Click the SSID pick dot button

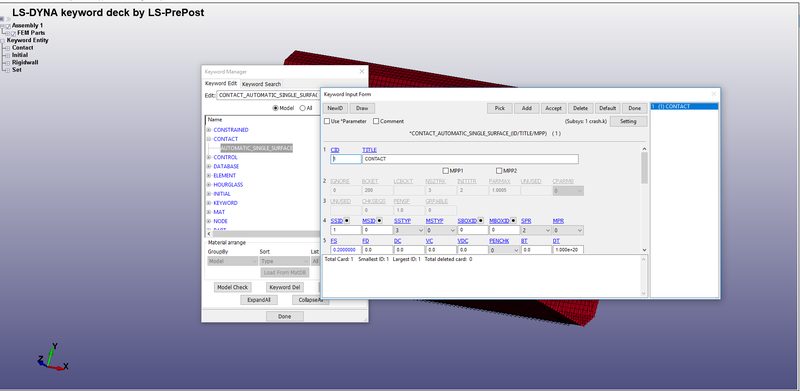click(347, 221)
